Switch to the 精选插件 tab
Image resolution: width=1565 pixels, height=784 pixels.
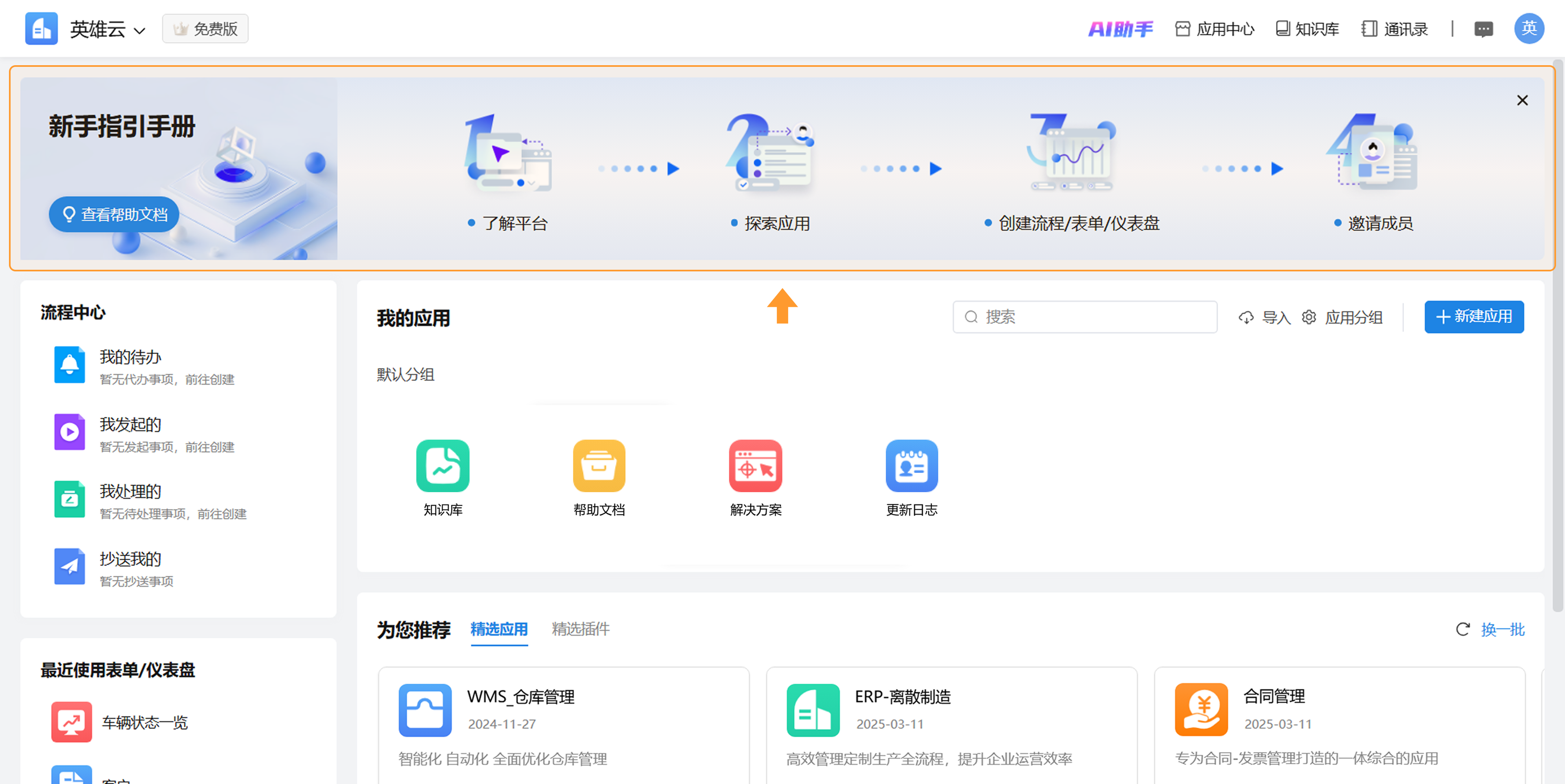tap(580, 629)
